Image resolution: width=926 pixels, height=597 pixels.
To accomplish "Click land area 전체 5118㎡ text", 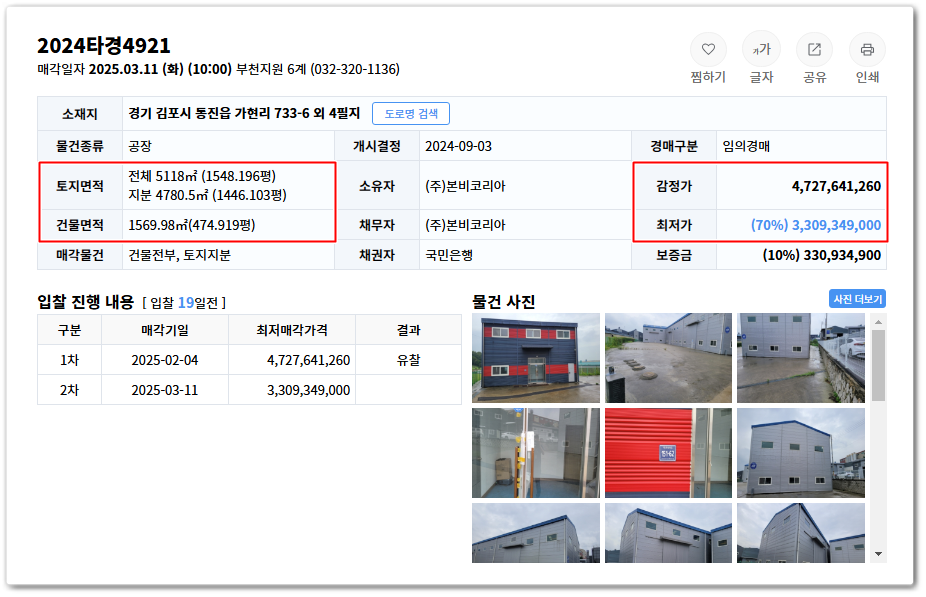I will (202, 176).
